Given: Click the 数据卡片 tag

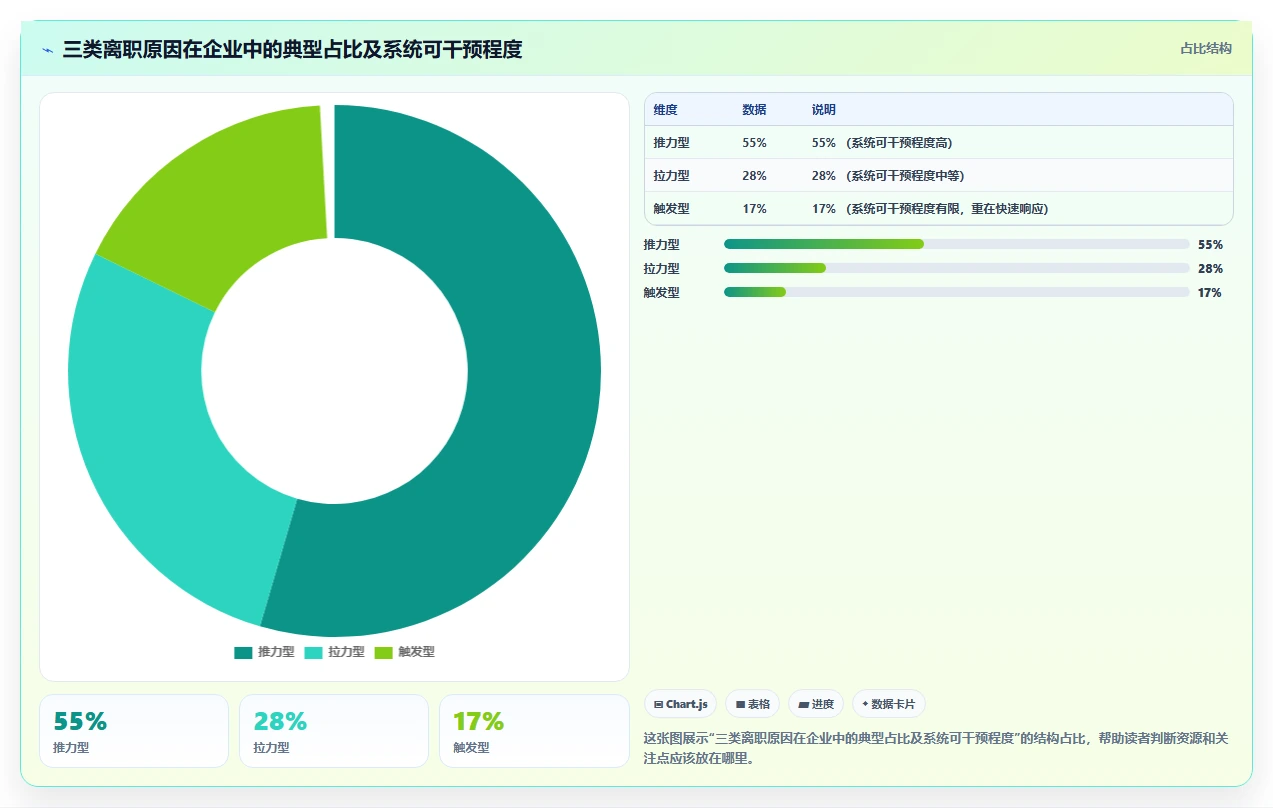Looking at the screenshot, I should click(x=889, y=704).
